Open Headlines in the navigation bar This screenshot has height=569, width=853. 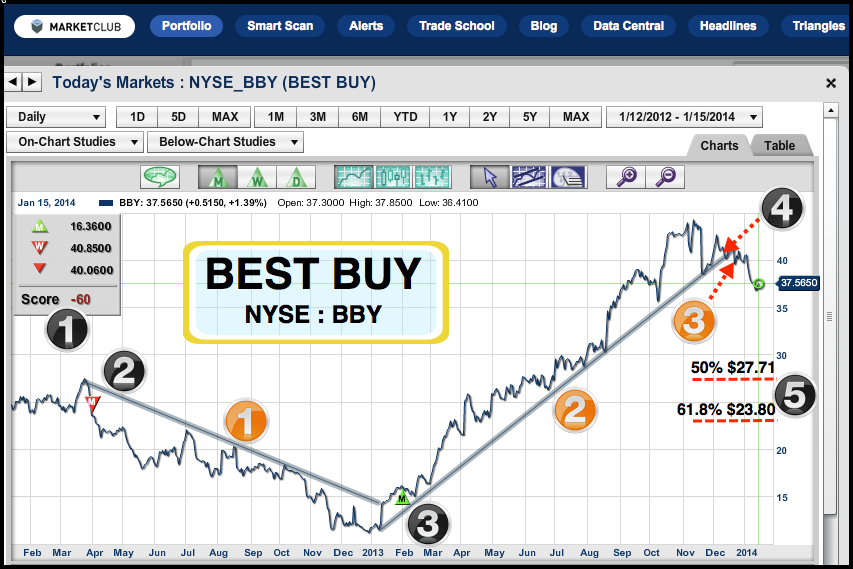point(728,26)
